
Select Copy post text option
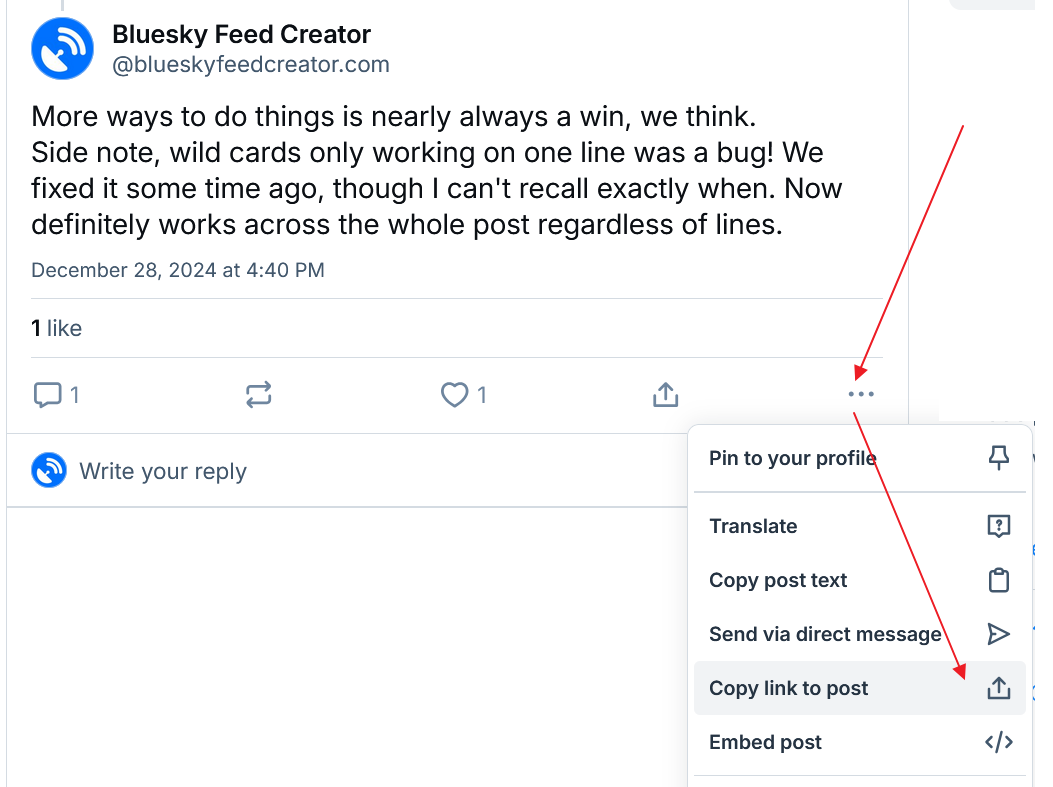pyautogui.click(x=778, y=580)
